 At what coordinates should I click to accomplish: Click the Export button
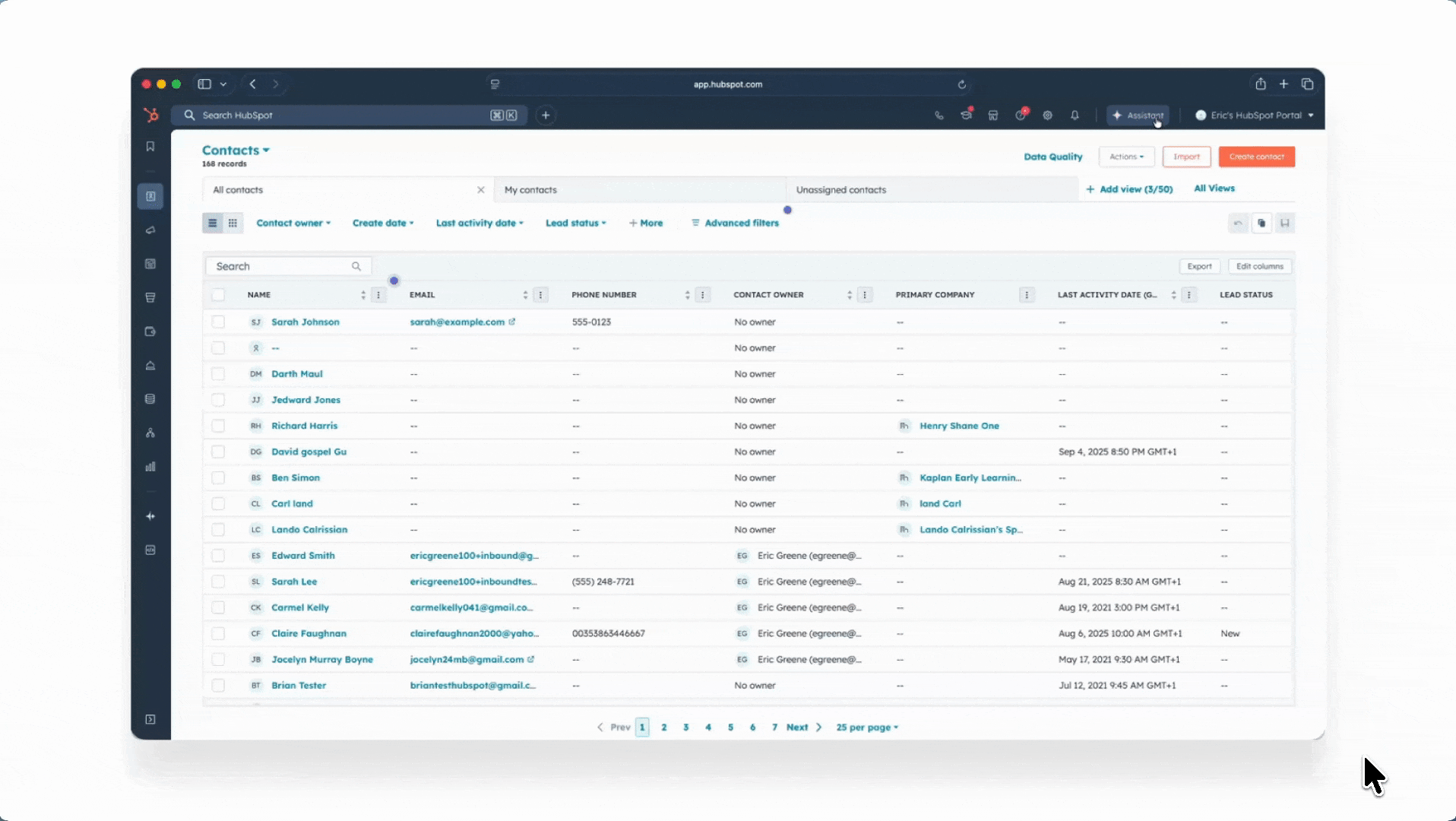click(x=1199, y=266)
